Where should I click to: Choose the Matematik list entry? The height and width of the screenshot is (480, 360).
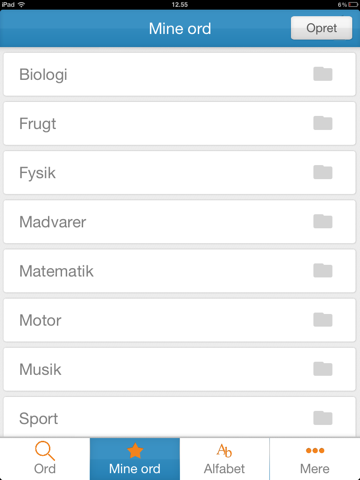(x=180, y=271)
